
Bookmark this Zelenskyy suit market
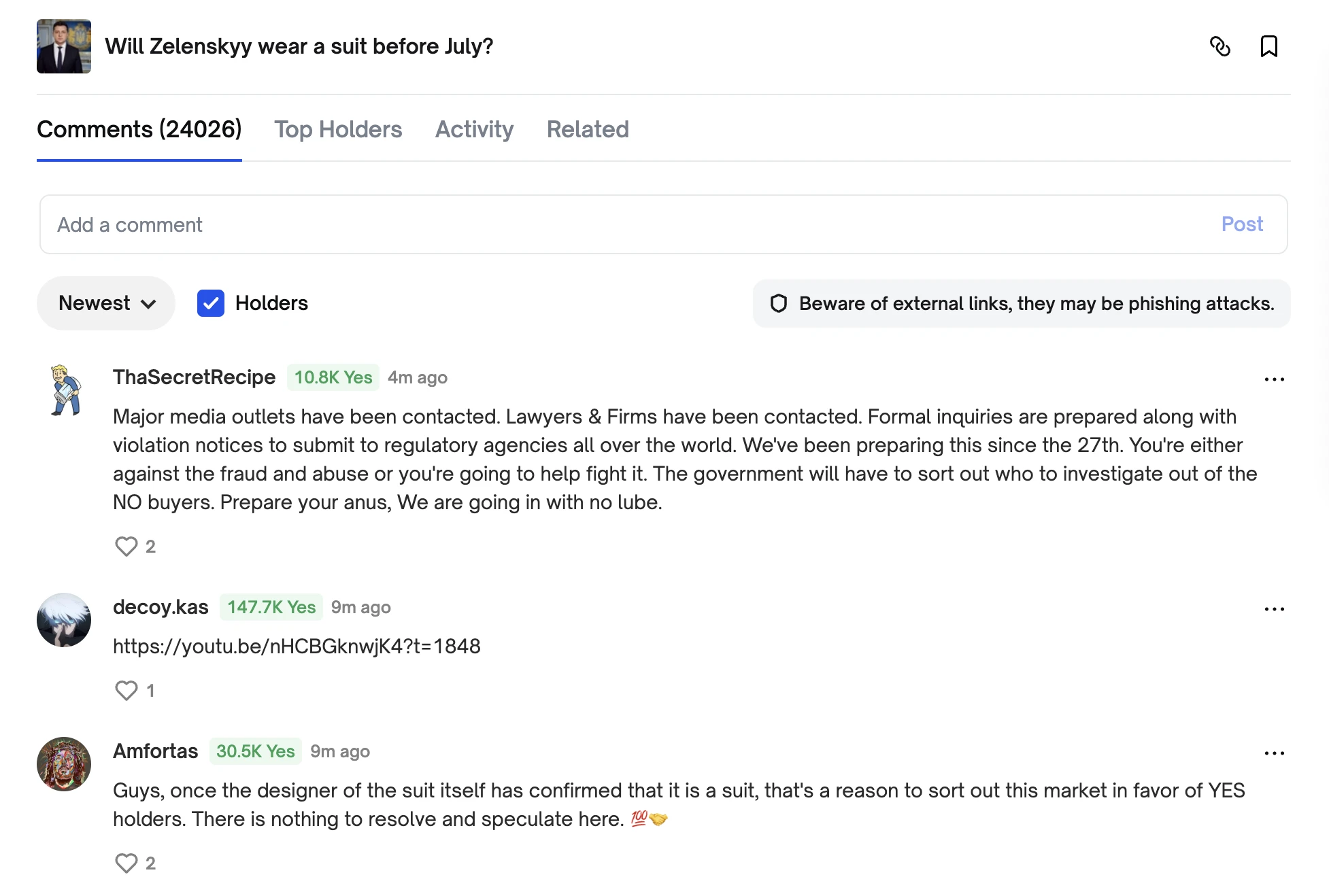(x=1268, y=46)
